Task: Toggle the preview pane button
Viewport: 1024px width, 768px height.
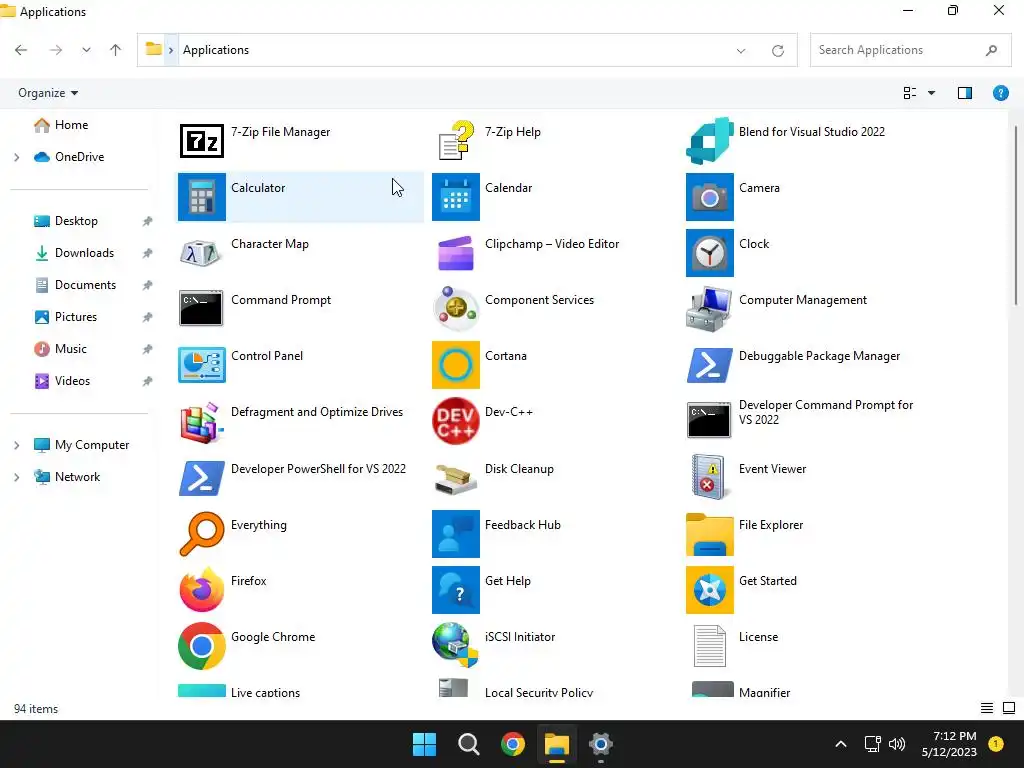Action: tap(965, 93)
